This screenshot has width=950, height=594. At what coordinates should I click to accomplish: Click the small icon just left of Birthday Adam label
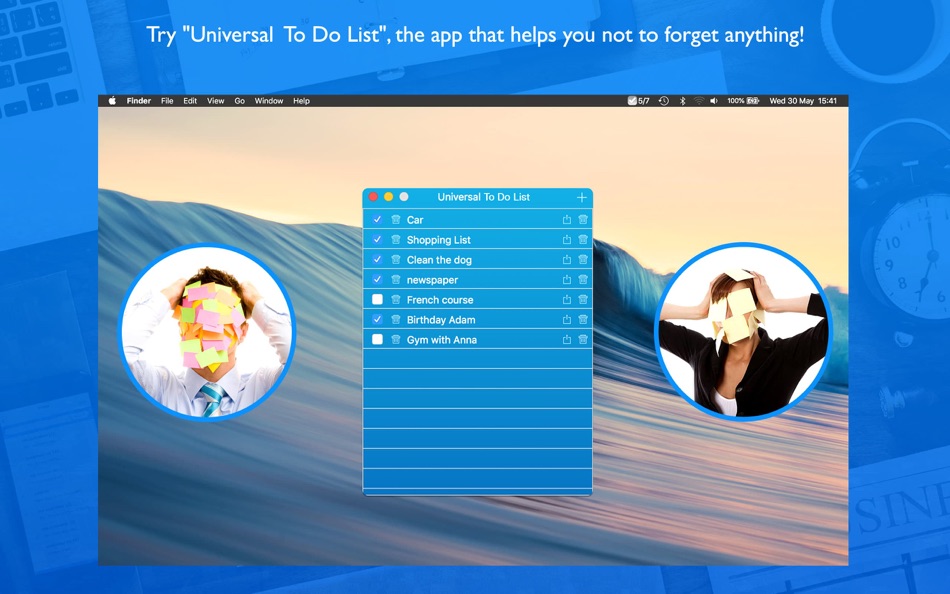[x=396, y=319]
